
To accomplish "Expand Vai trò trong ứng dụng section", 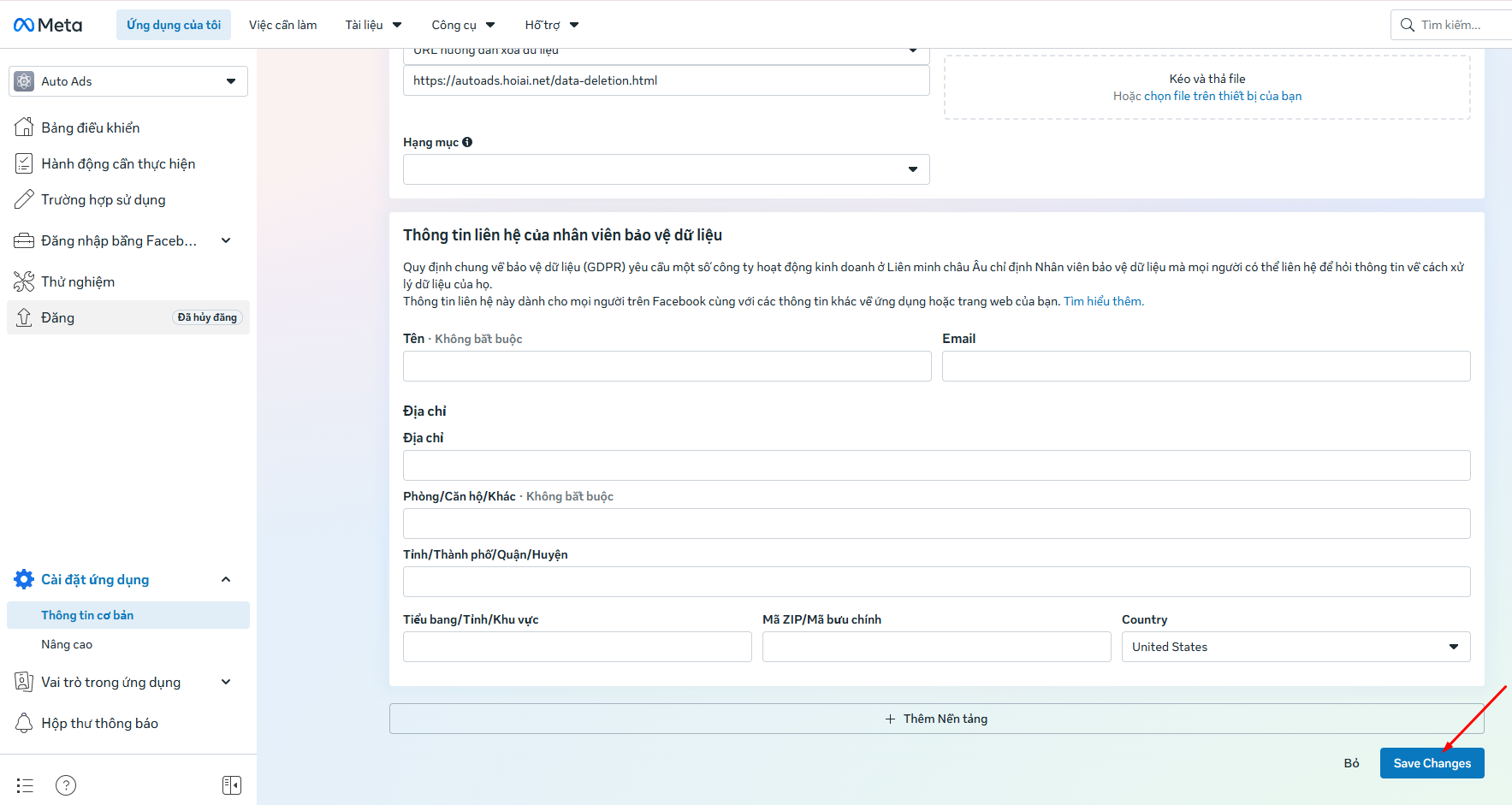I will coord(226,682).
